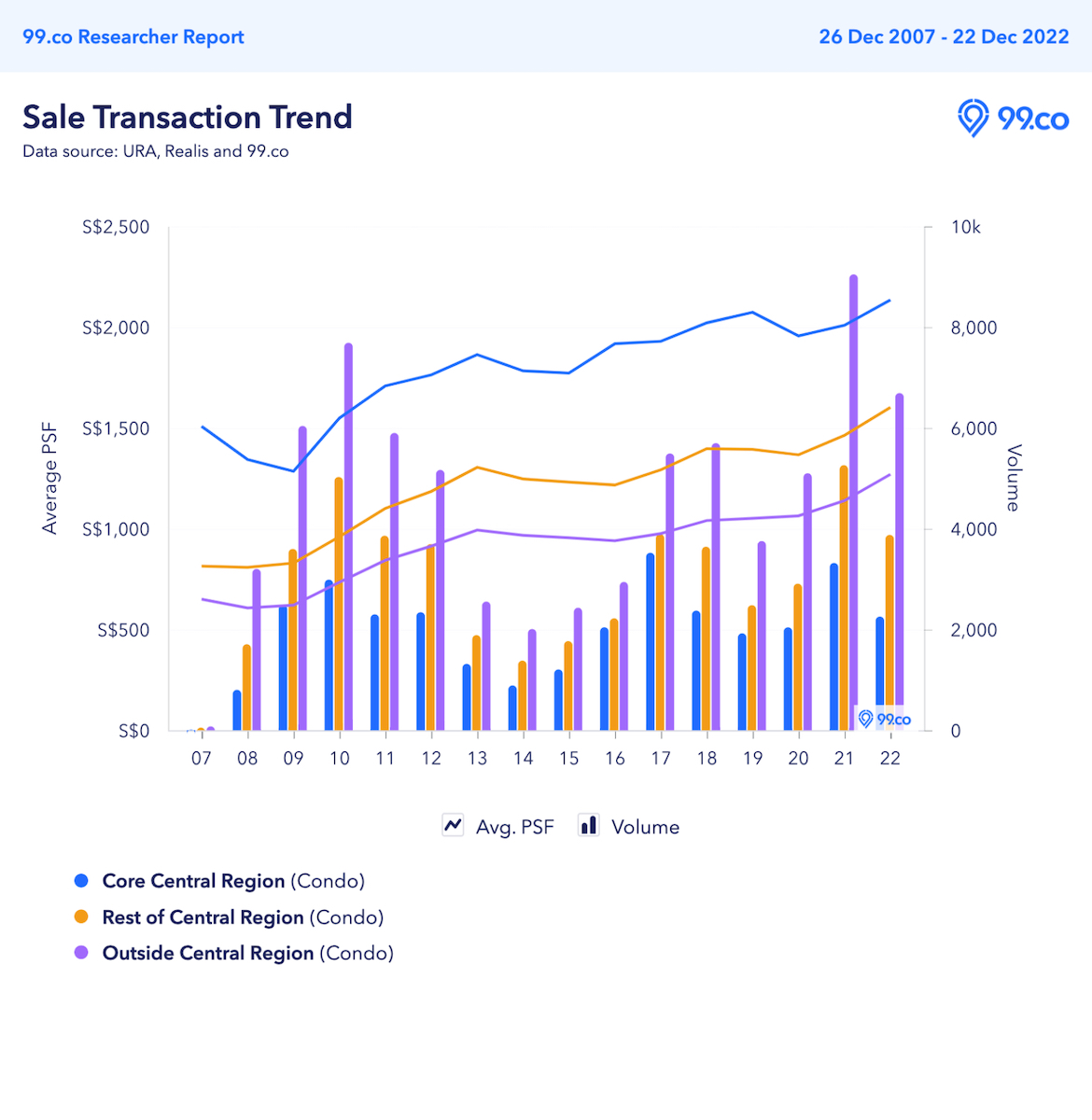Click the Avg. PSF line chart icon

pos(453,826)
